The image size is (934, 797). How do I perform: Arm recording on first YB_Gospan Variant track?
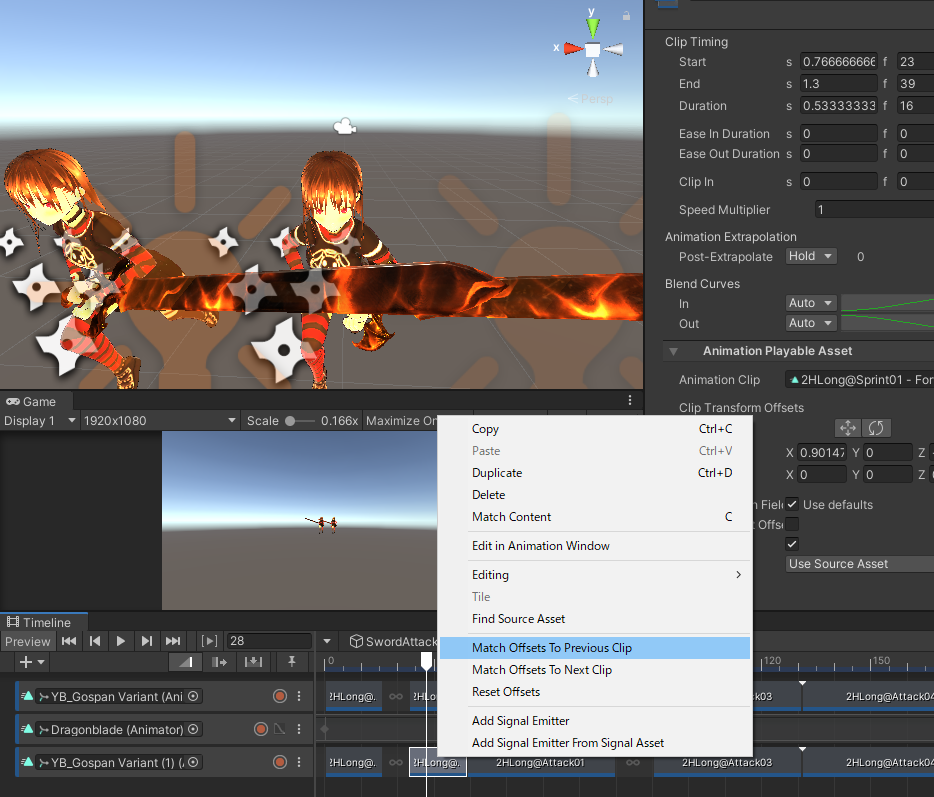[280, 696]
